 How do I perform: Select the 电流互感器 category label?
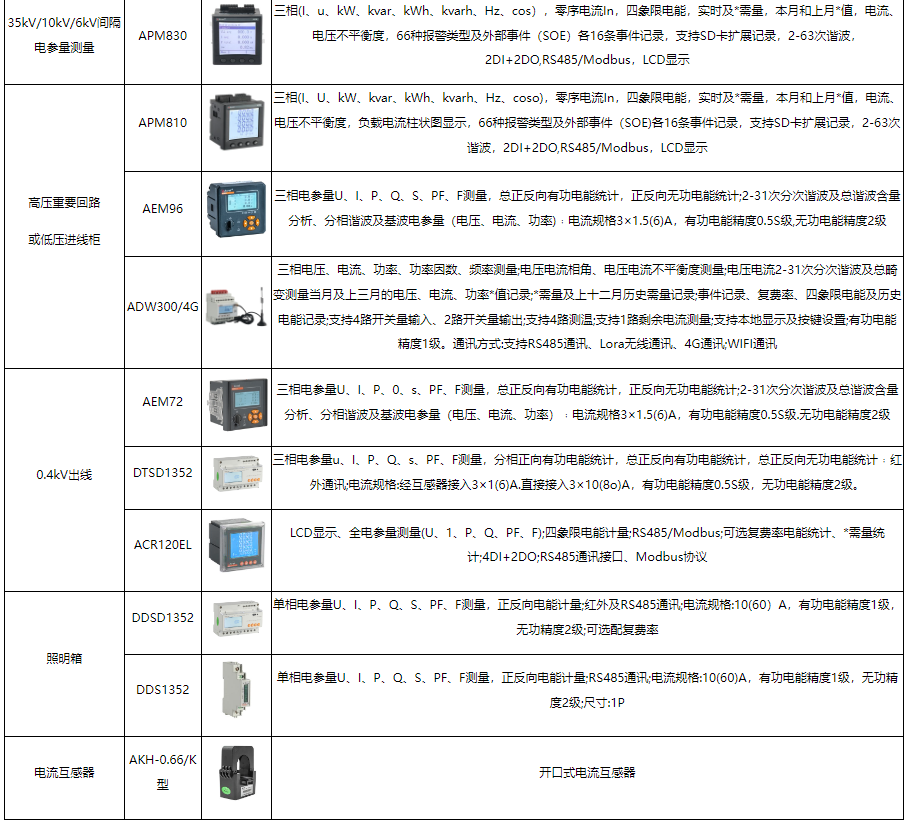[64, 773]
